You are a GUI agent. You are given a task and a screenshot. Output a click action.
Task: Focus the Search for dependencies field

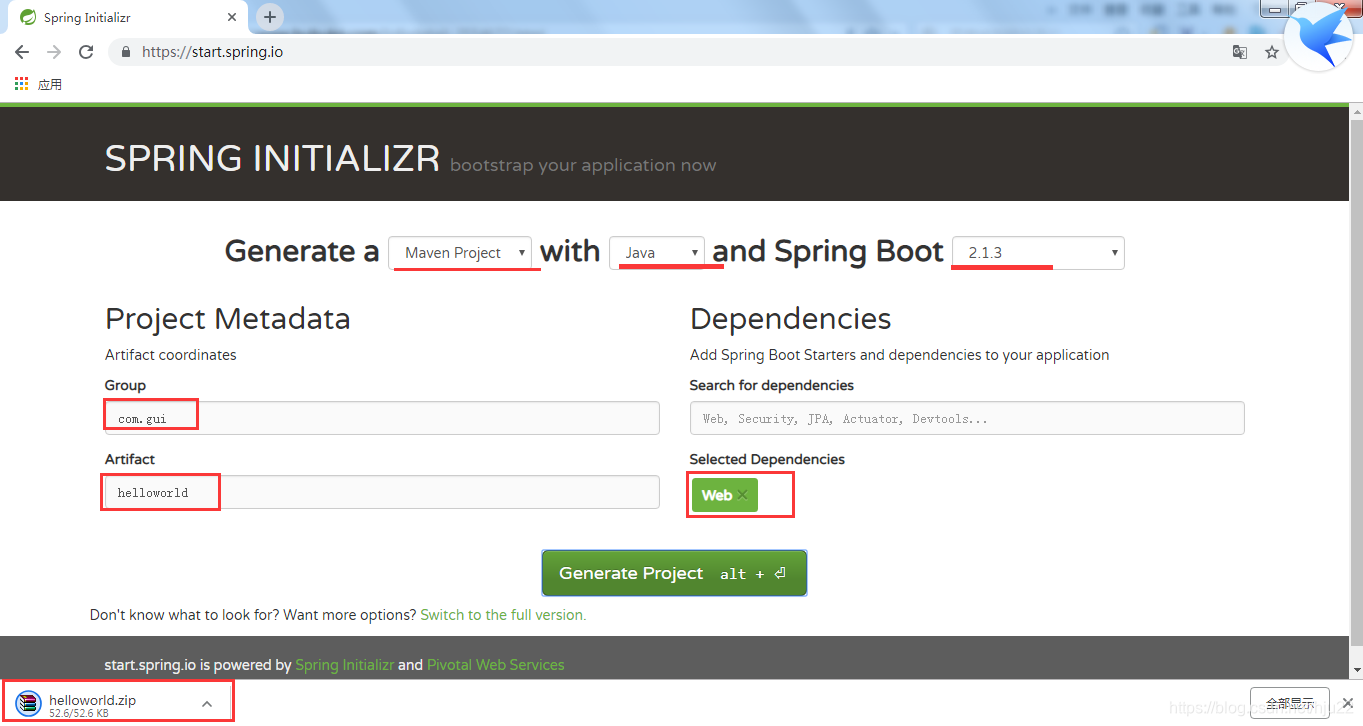coord(967,418)
